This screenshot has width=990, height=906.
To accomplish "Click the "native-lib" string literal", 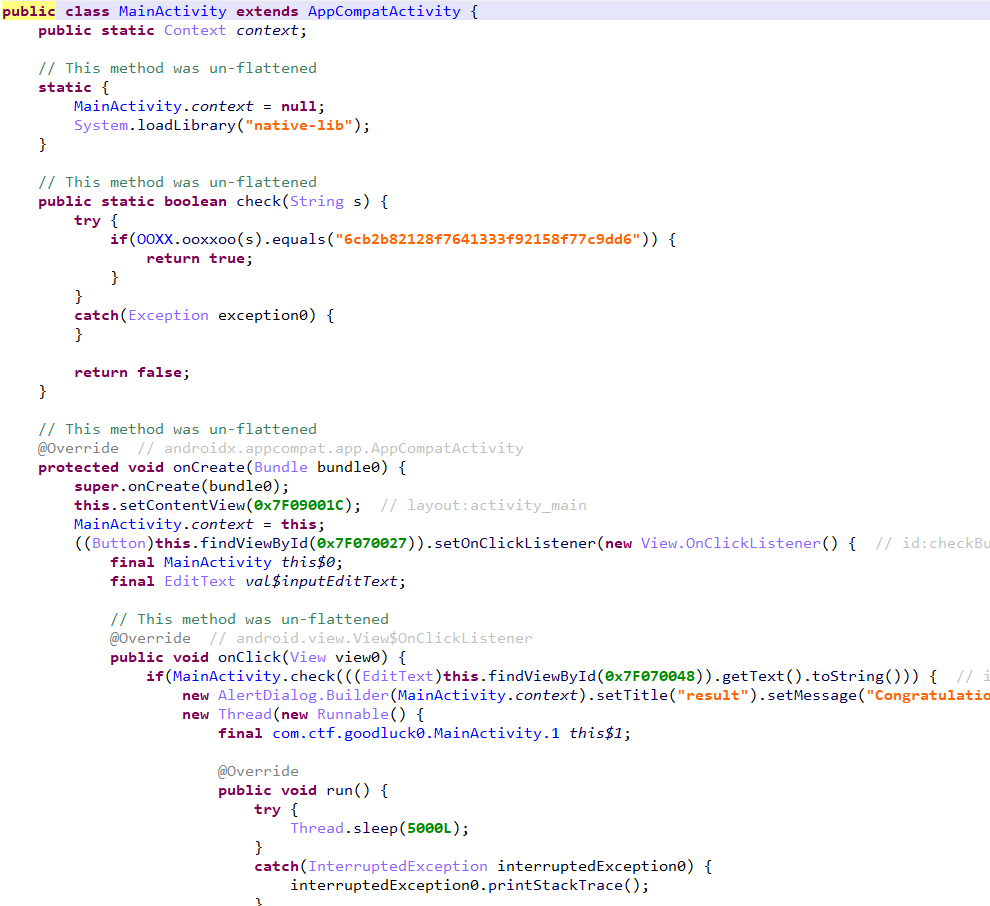I will [299, 125].
